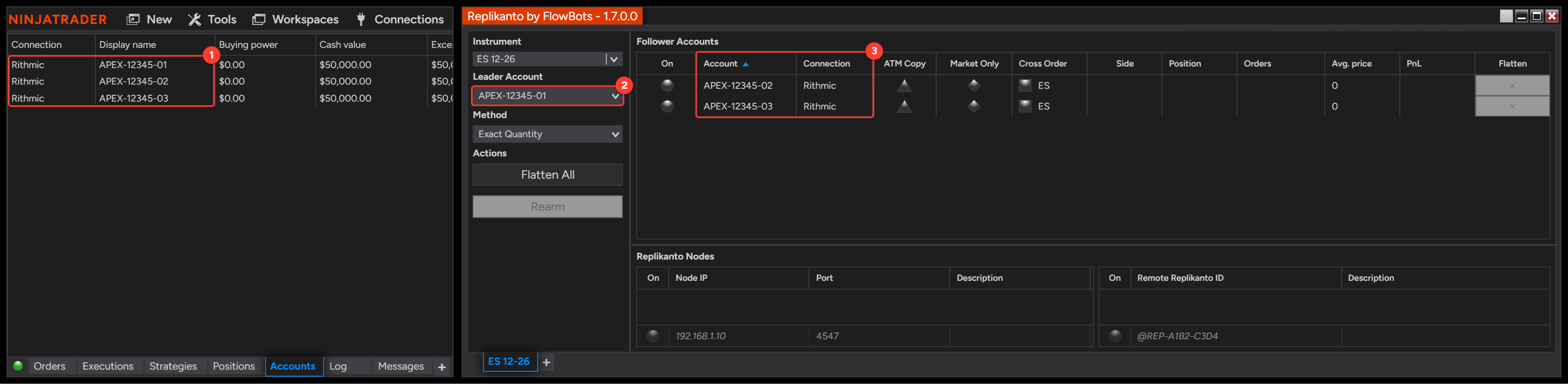Image resolution: width=1568 pixels, height=384 pixels.
Task: Switch to the Positions tab
Action: pos(234,366)
